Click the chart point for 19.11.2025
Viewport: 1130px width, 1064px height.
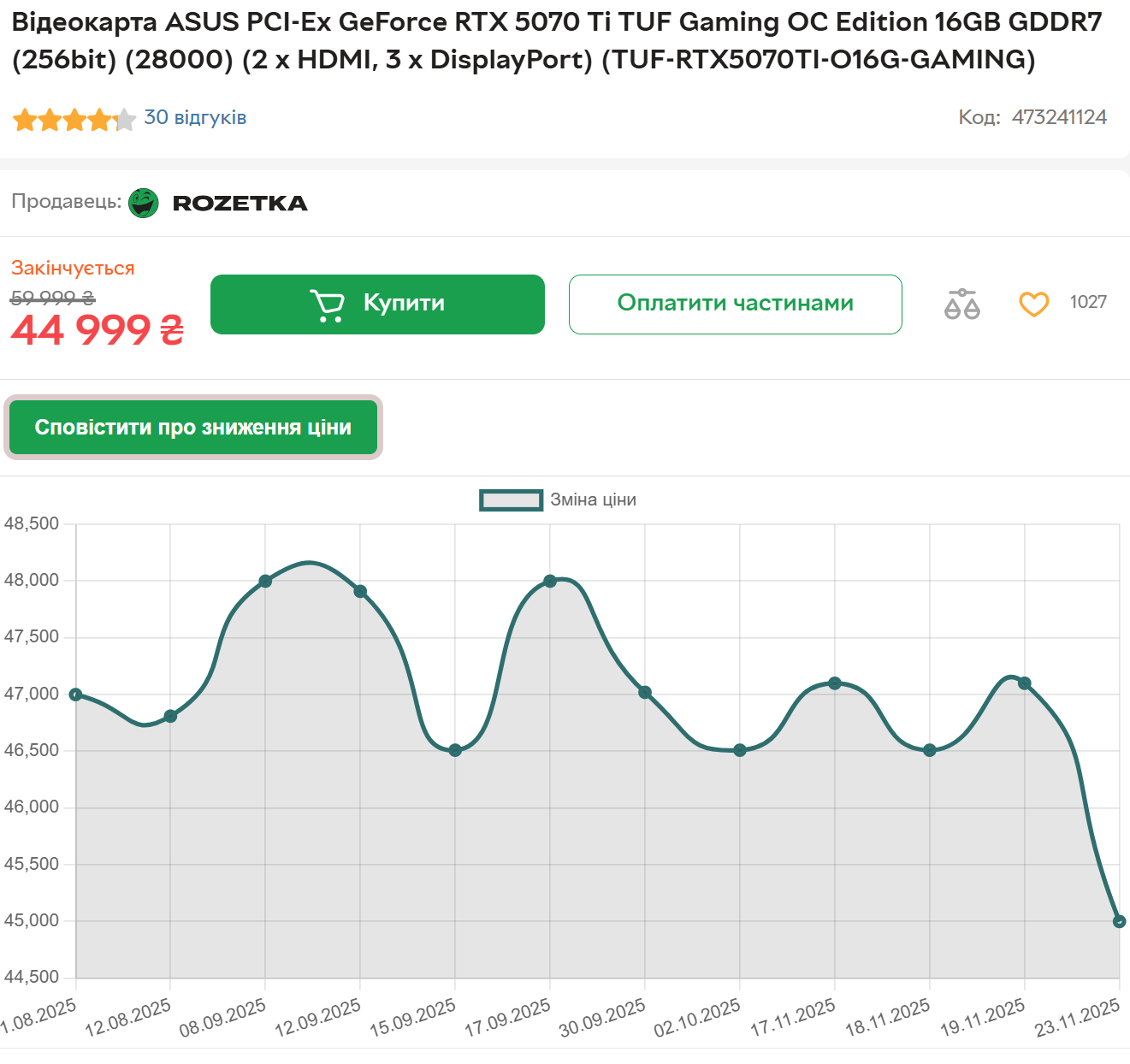pos(1025,683)
